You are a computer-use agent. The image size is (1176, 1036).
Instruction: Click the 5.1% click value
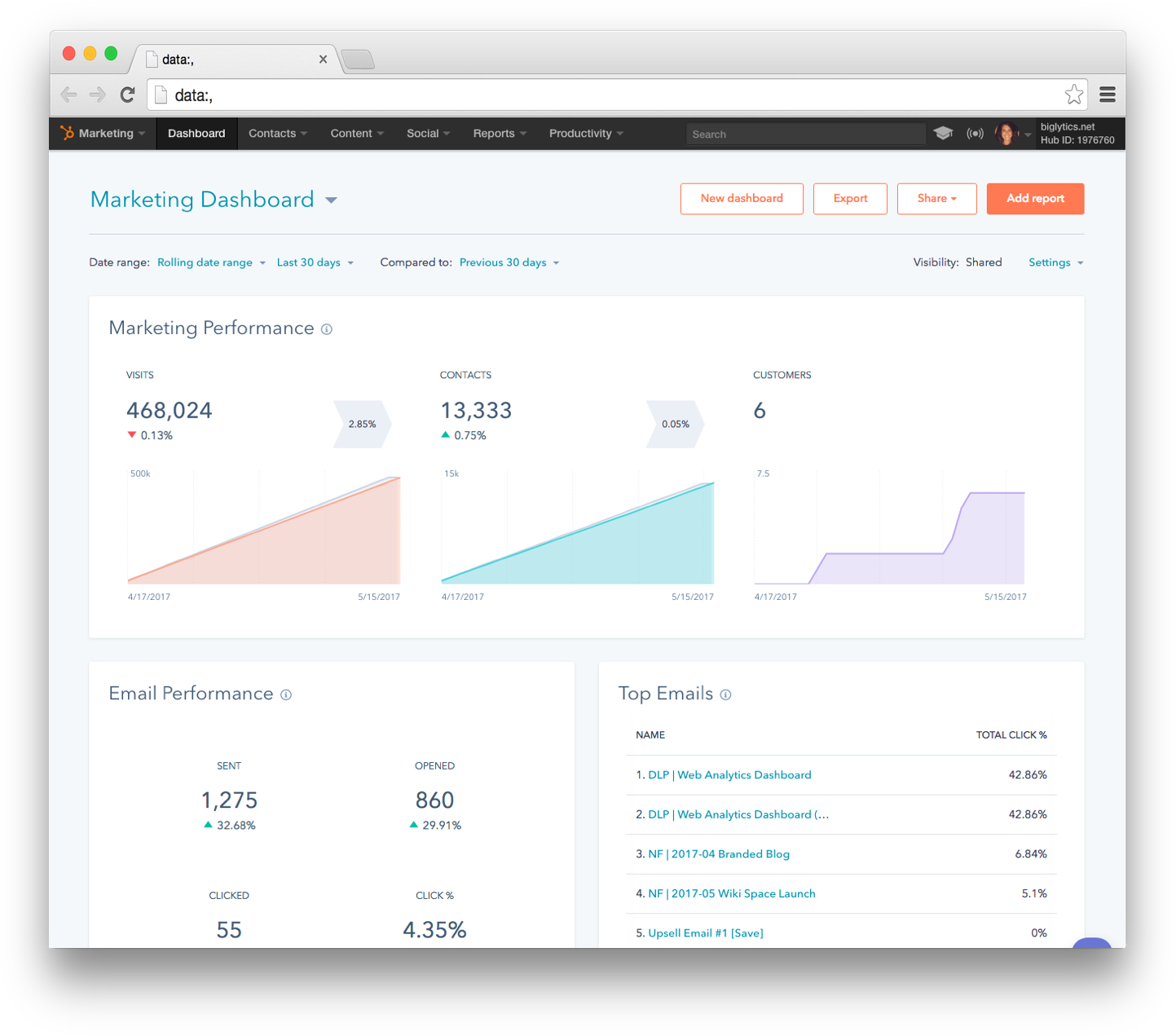(1034, 893)
